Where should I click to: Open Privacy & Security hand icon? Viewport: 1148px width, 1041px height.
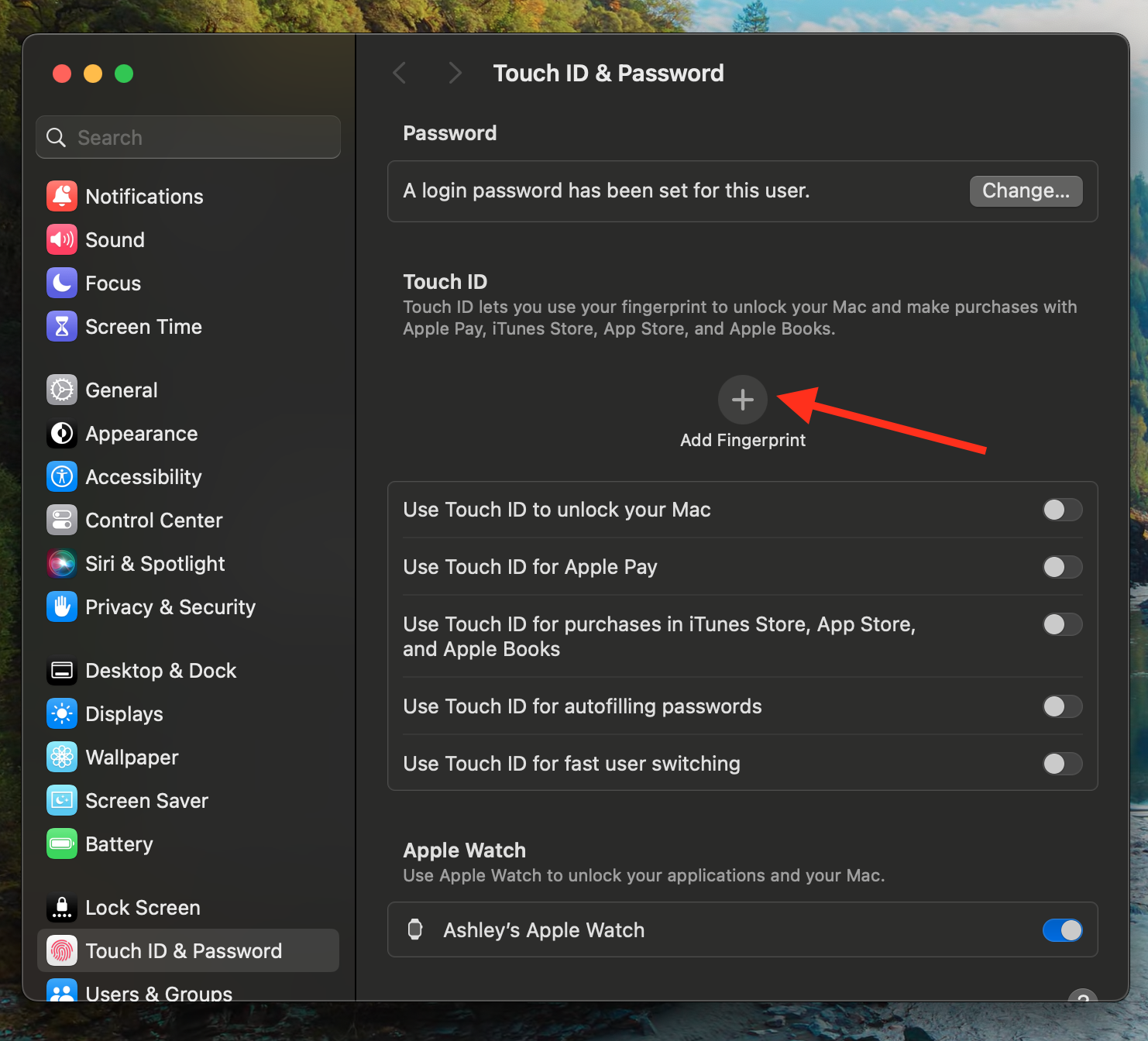pos(62,607)
